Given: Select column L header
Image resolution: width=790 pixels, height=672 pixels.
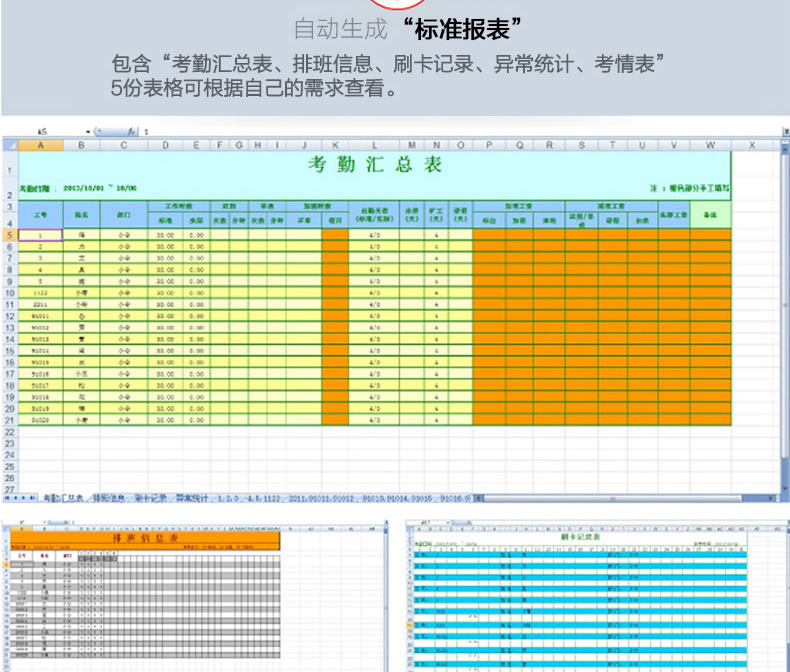Looking at the screenshot, I should click(x=374, y=146).
